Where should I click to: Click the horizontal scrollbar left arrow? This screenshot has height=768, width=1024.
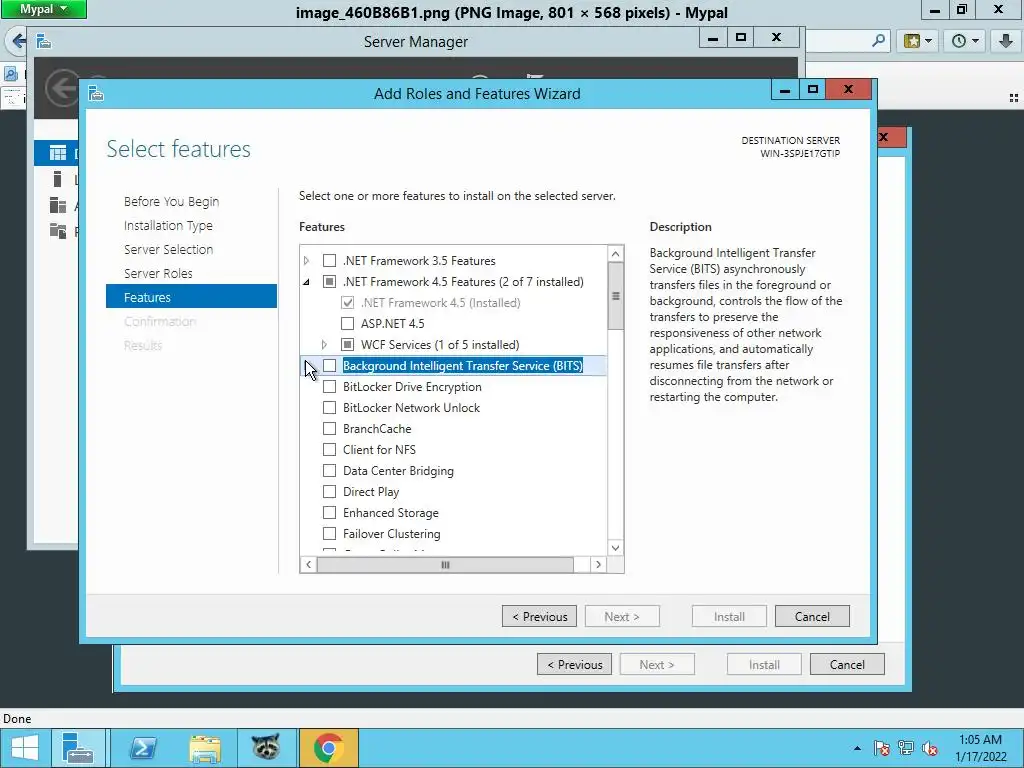308,564
